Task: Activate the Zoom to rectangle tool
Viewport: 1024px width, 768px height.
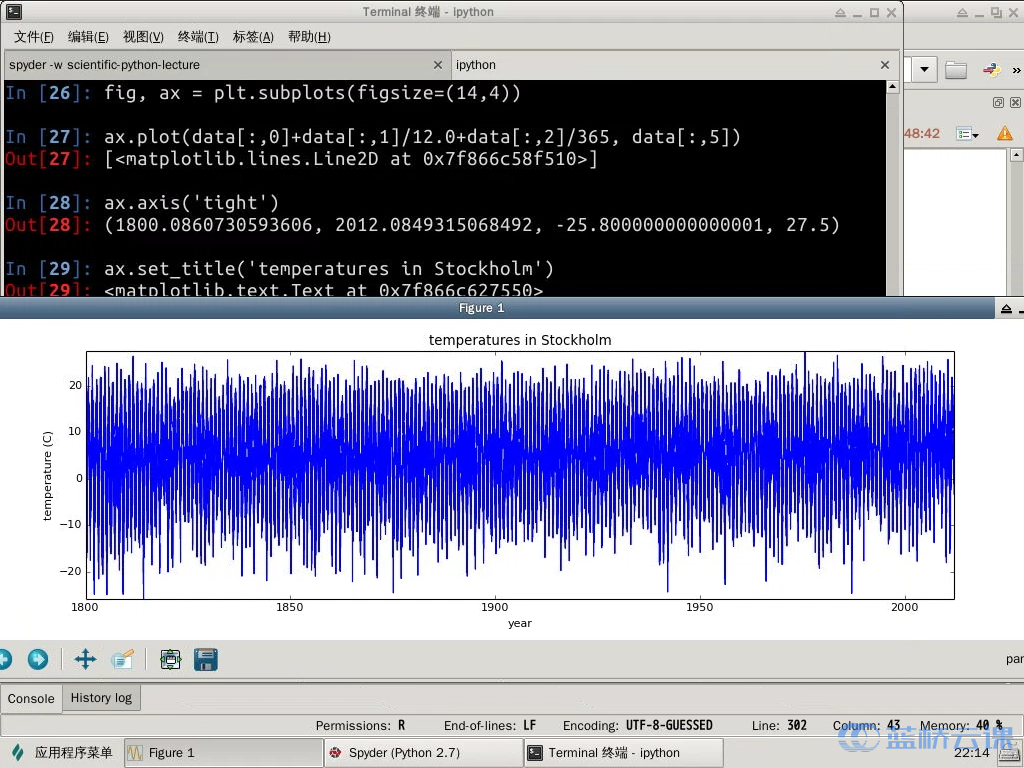Action: pyautogui.click(x=122, y=659)
